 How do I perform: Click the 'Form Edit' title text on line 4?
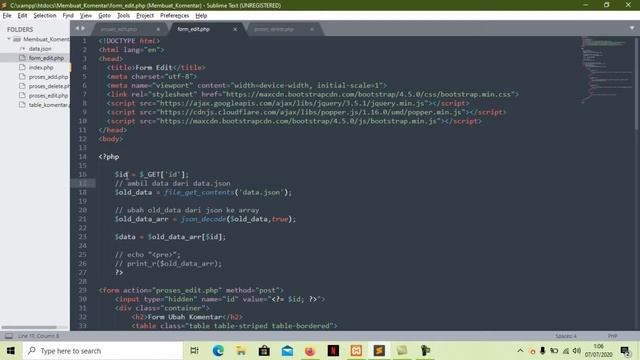coord(154,67)
